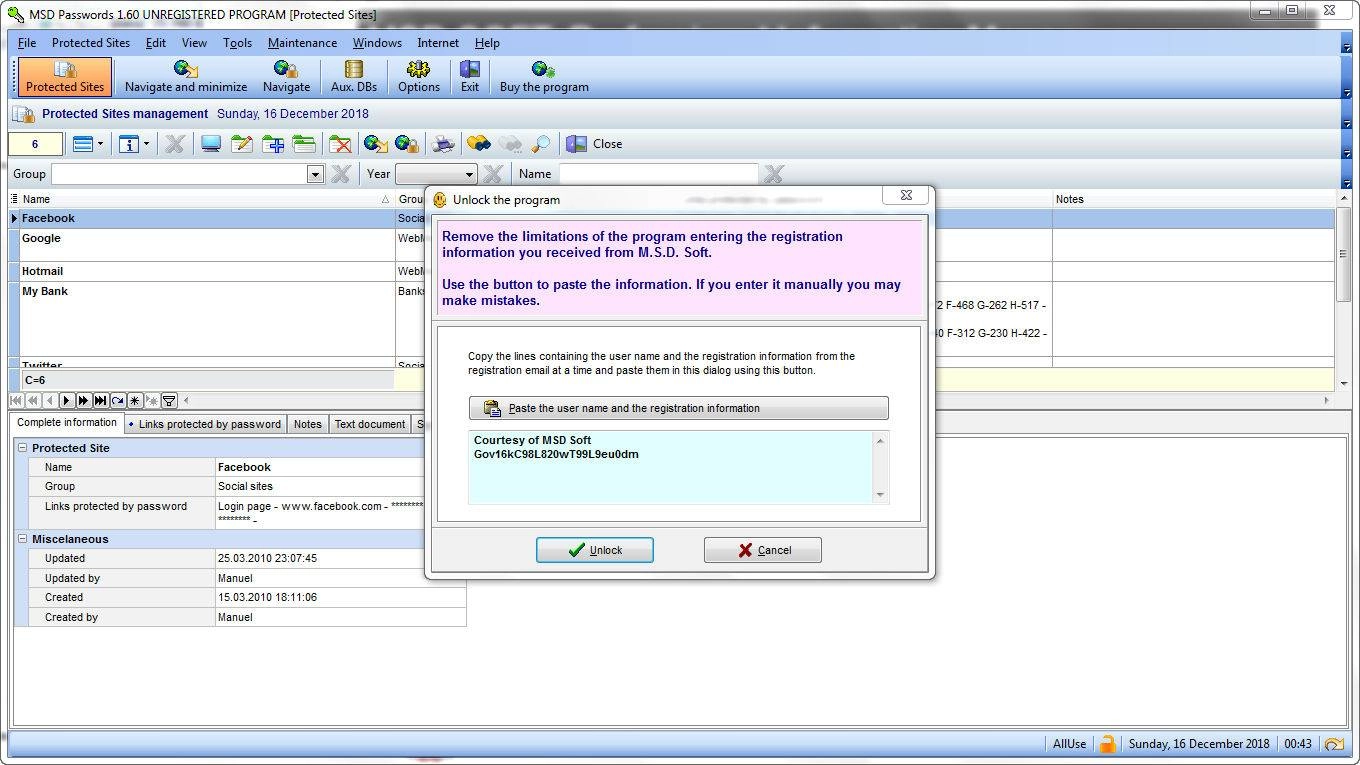Collapse the Miscellaneous section

pos(22,539)
